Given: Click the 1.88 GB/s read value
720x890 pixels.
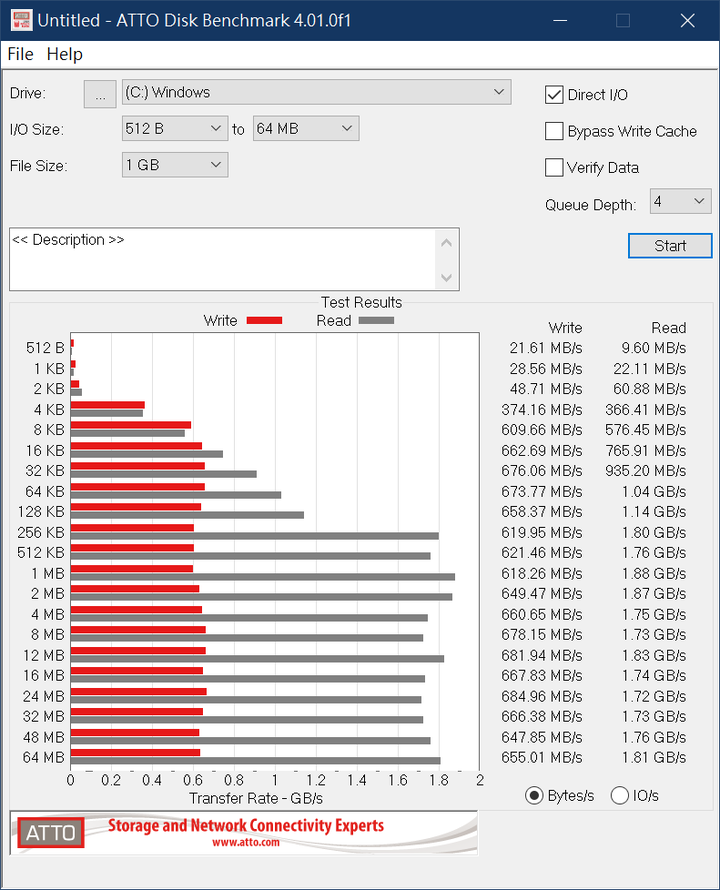Looking at the screenshot, I should [x=654, y=574].
